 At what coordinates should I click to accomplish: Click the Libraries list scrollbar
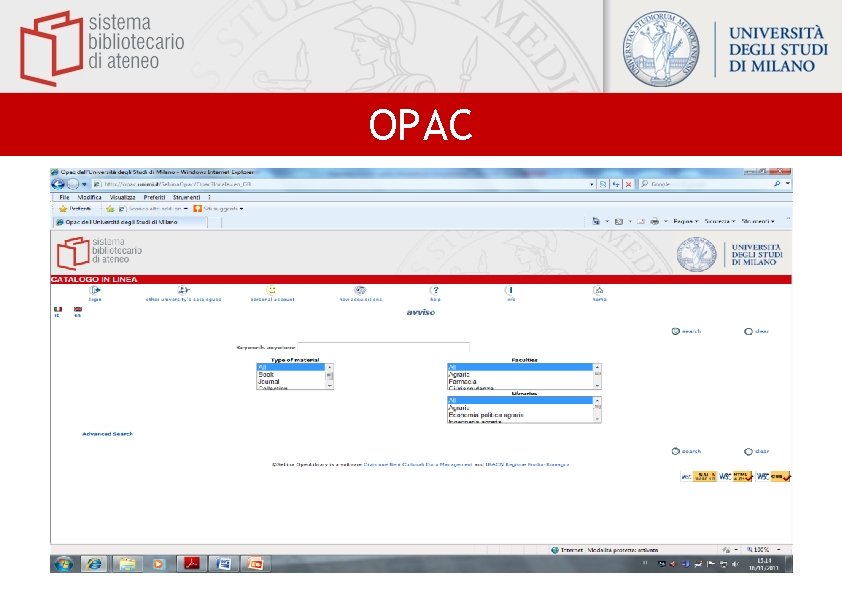597,410
